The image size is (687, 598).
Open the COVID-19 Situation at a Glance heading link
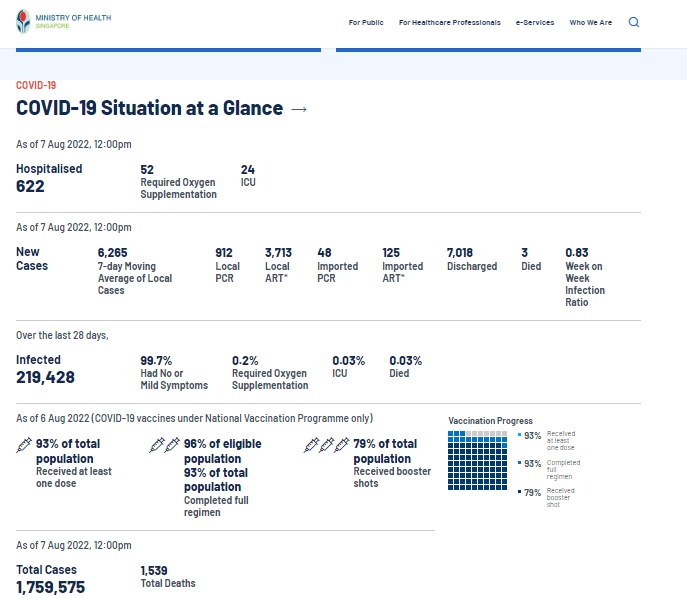tap(150, 109)
